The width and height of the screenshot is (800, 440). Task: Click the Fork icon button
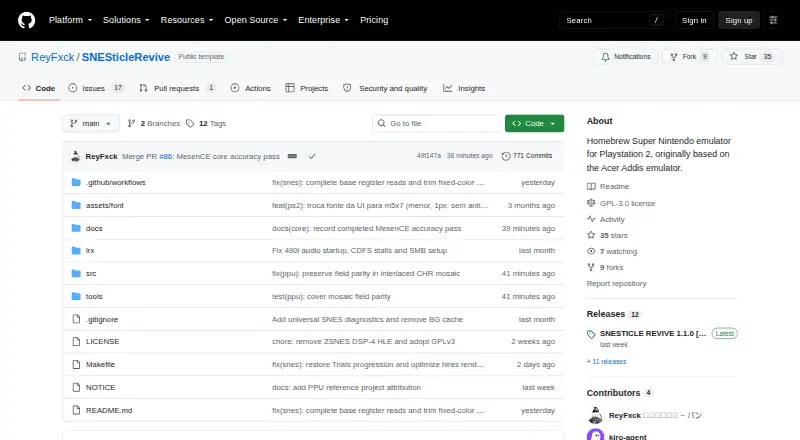coord(673,57)
